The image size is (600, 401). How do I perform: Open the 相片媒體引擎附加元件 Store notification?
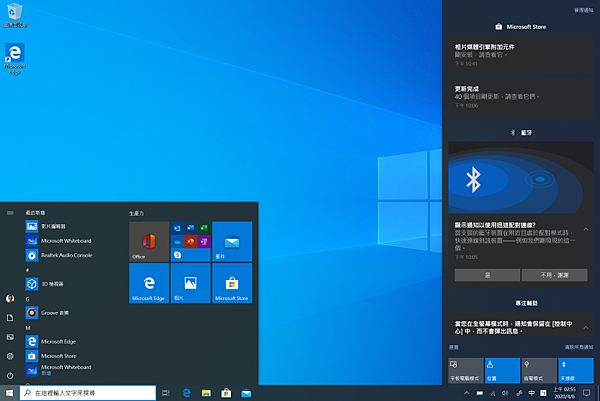pos(521,55)
